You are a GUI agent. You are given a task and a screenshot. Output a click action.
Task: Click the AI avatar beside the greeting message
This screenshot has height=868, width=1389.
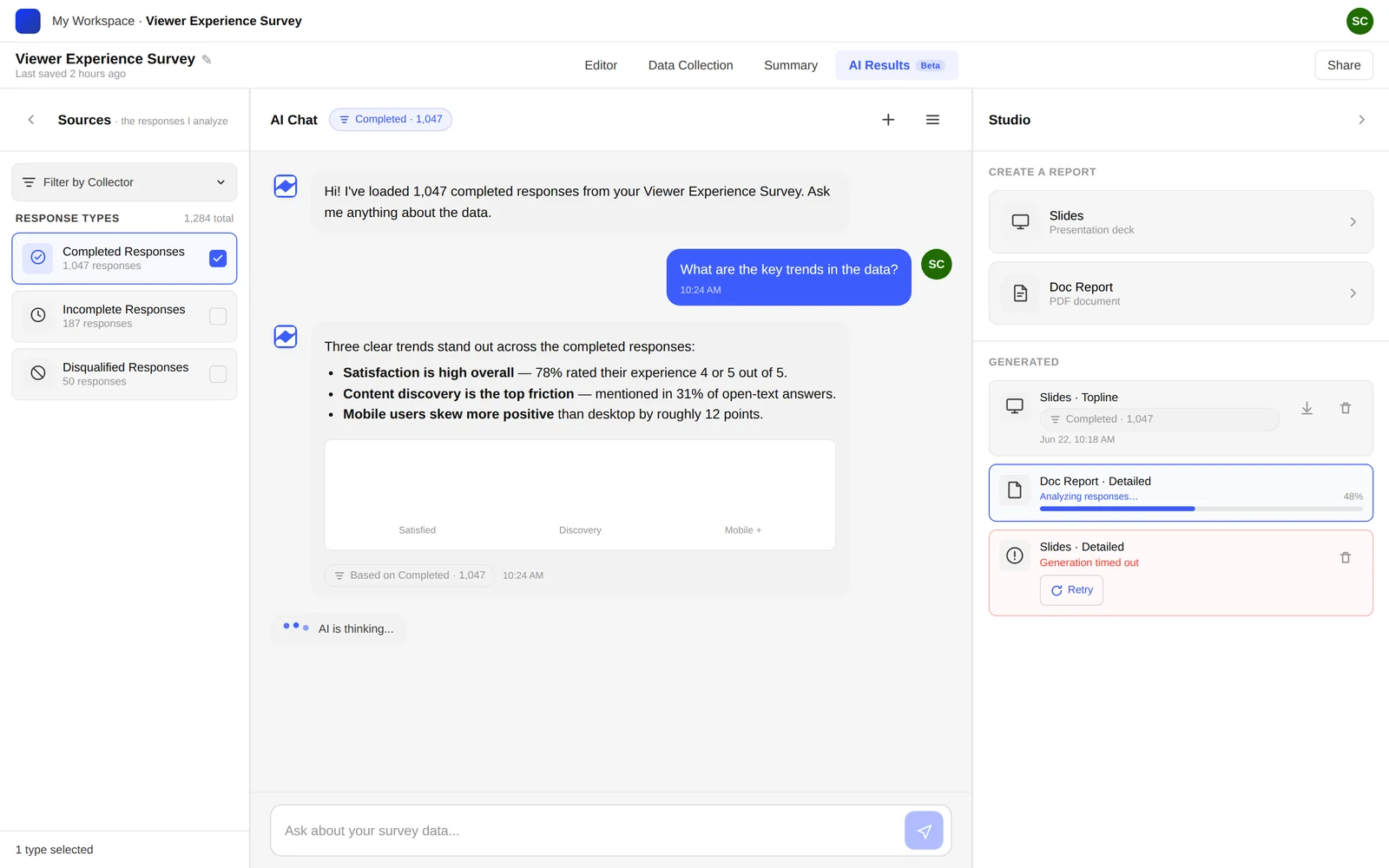[x=286, y=186]
